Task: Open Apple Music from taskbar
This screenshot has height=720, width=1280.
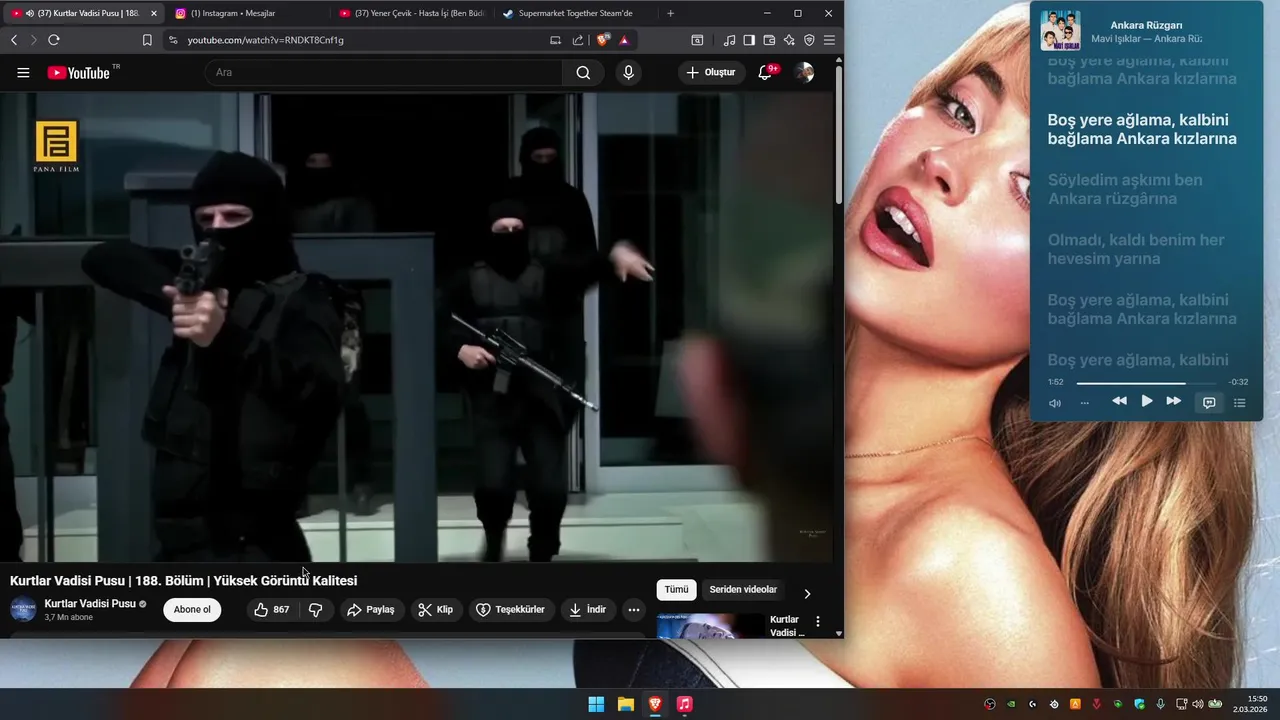Action: coord(684,704)
